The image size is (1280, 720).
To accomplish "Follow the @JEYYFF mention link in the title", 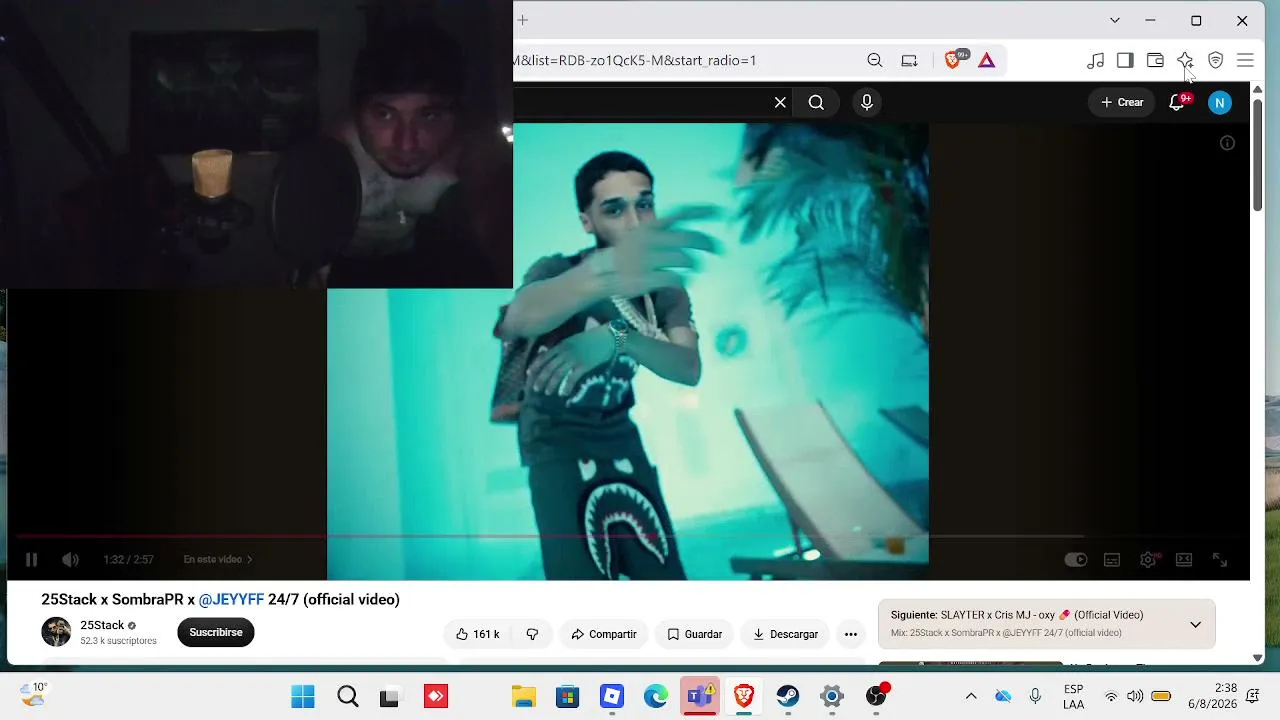I will point(231,600).
